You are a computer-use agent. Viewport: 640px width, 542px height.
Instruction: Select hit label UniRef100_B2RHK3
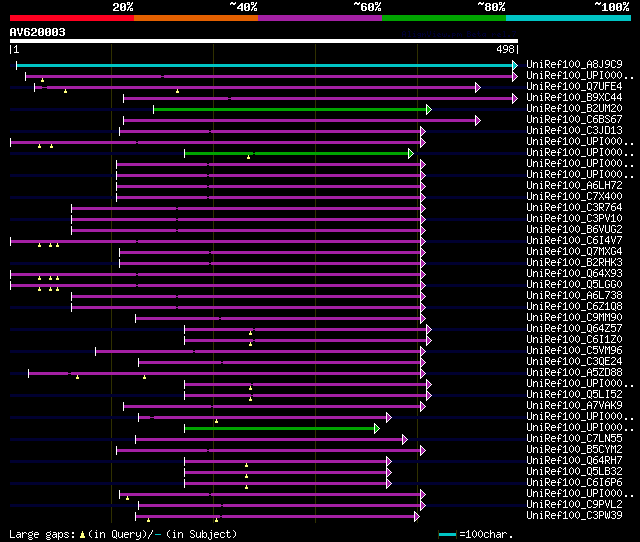pyautogui.click(x=574, y=263)
